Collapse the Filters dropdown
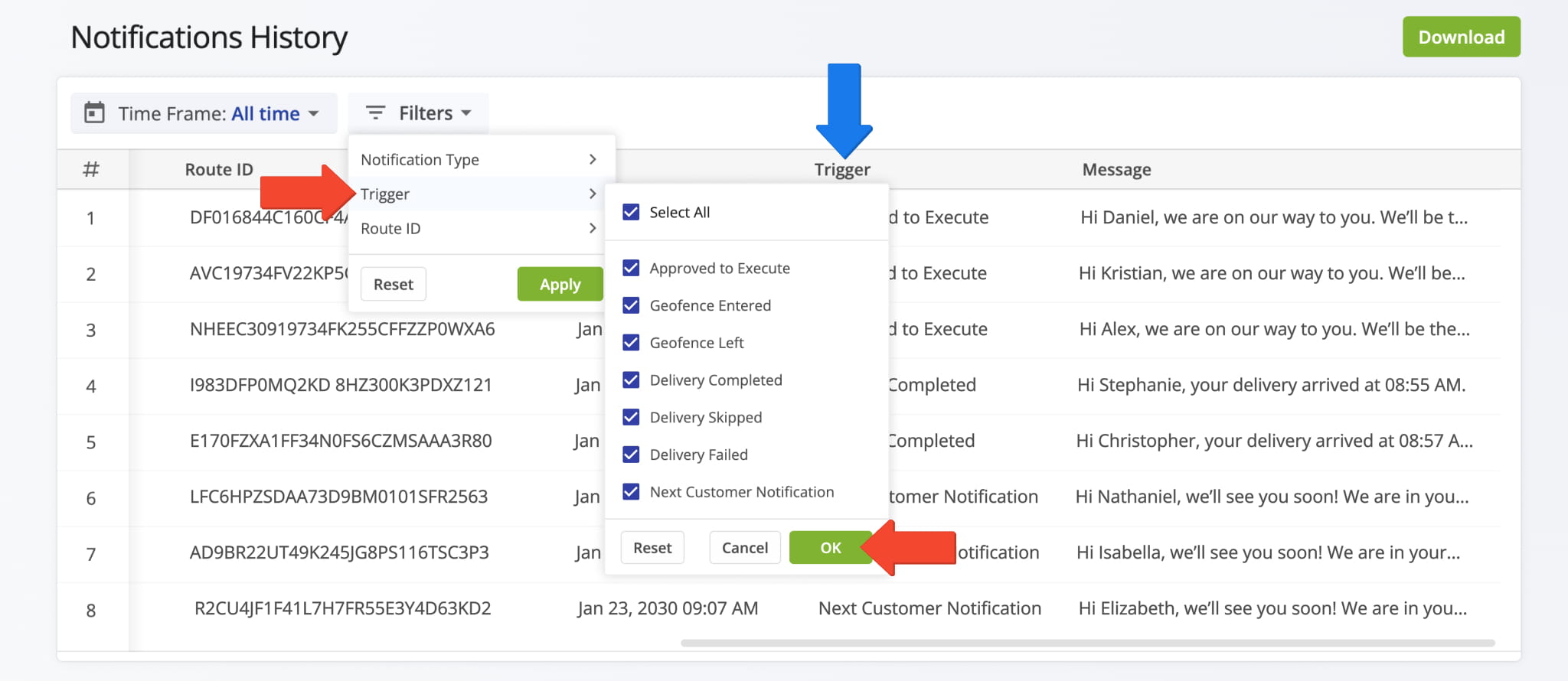The height and width of the screenshot is (681, 1568). click(418, 113)
